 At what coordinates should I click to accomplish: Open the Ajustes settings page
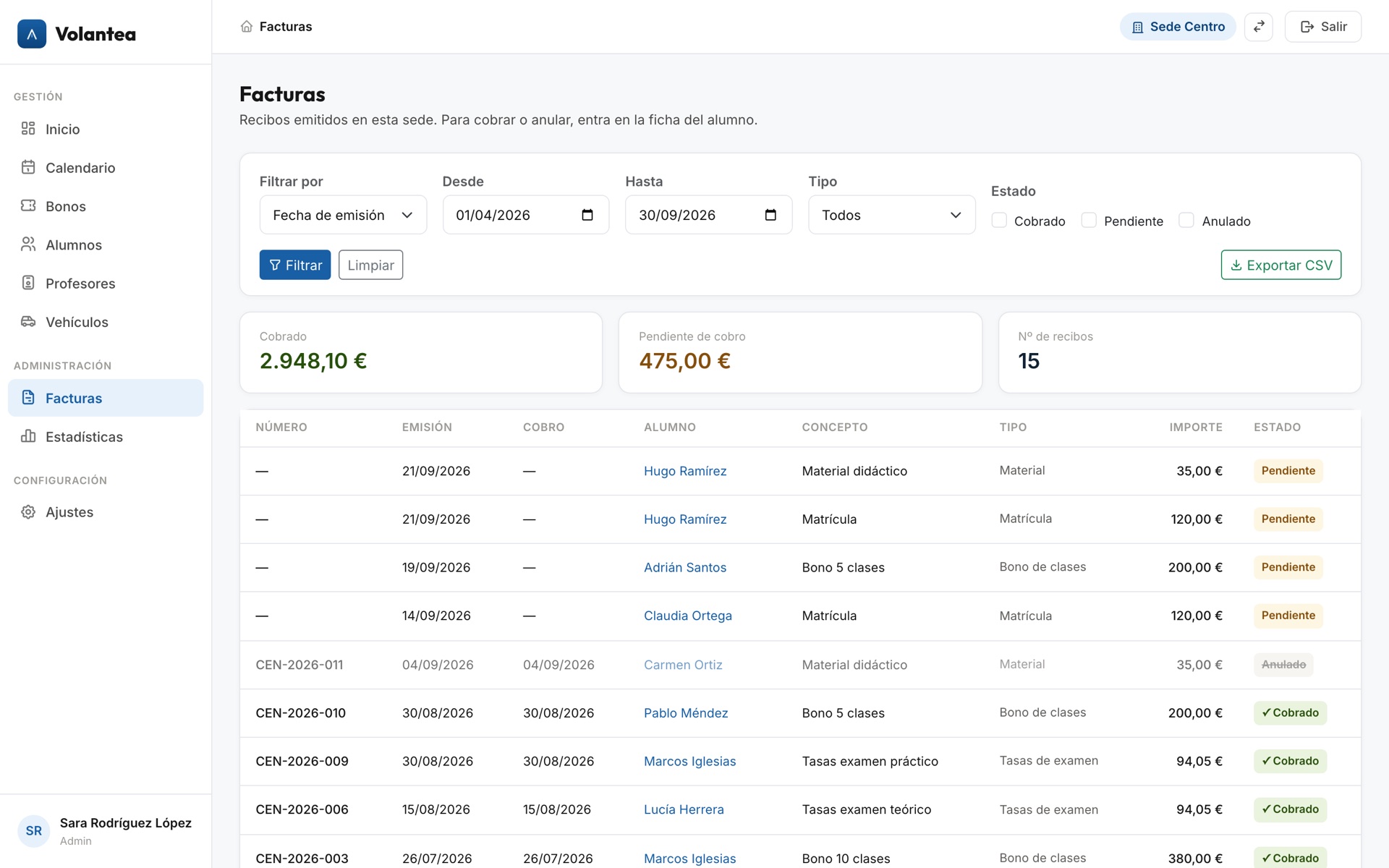point(106,512)
